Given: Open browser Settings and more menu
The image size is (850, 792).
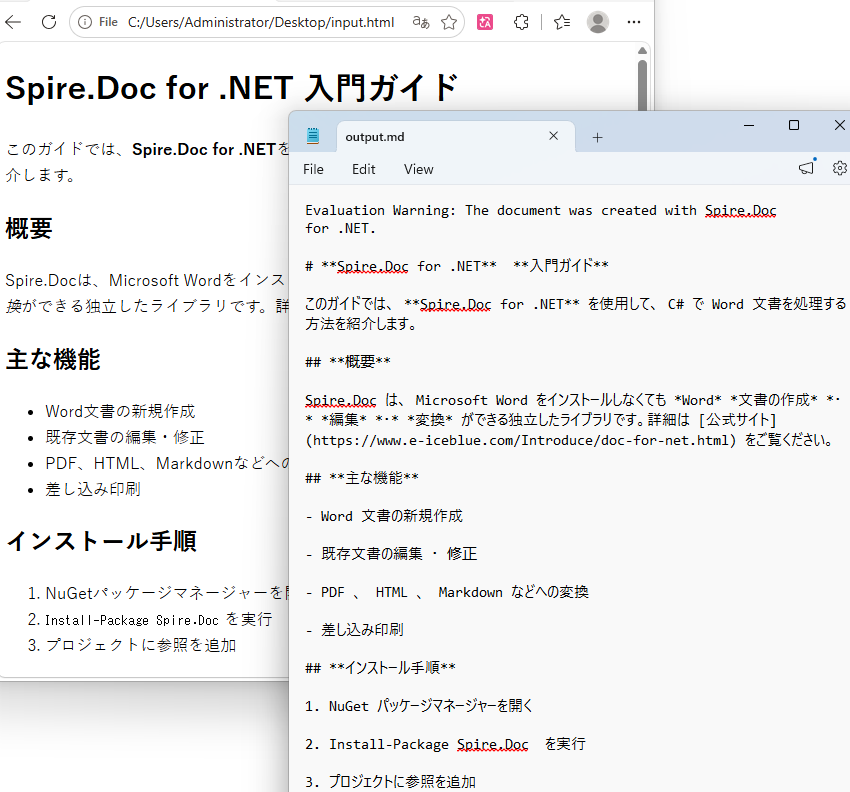Looking at the screenshot, I should click(x=634, y=22).
